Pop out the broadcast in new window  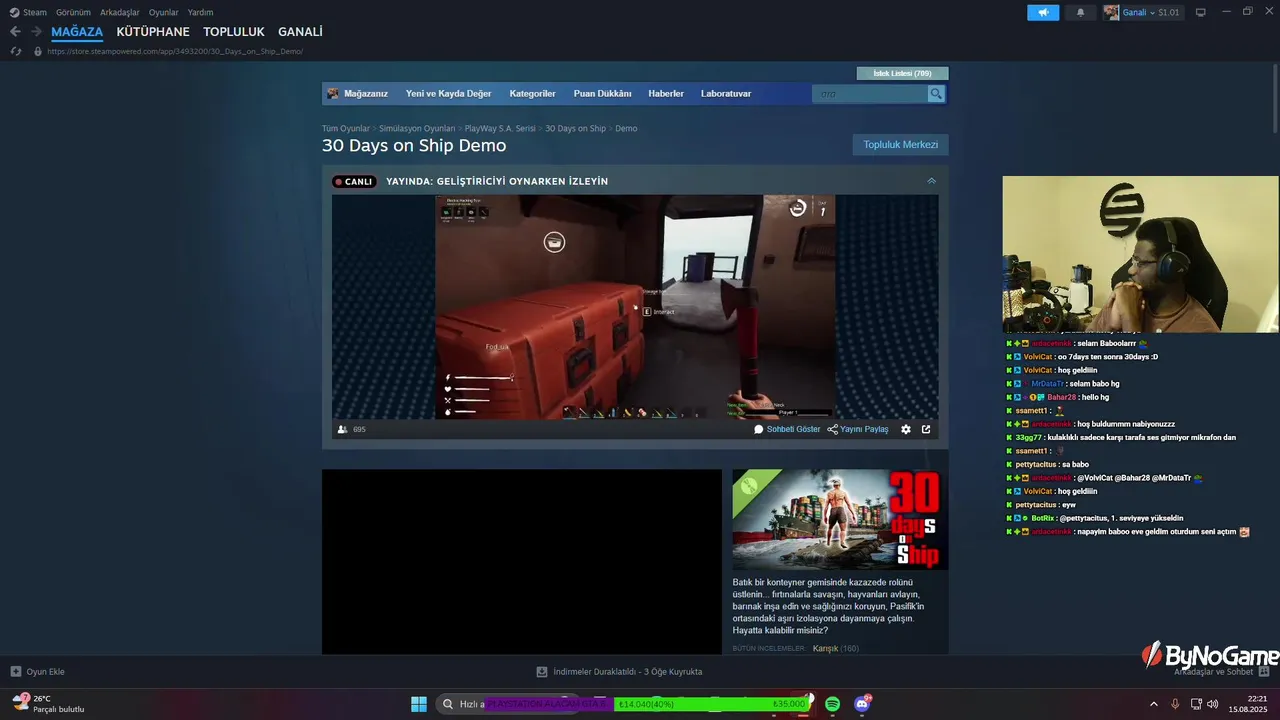[x=926, y=429]
